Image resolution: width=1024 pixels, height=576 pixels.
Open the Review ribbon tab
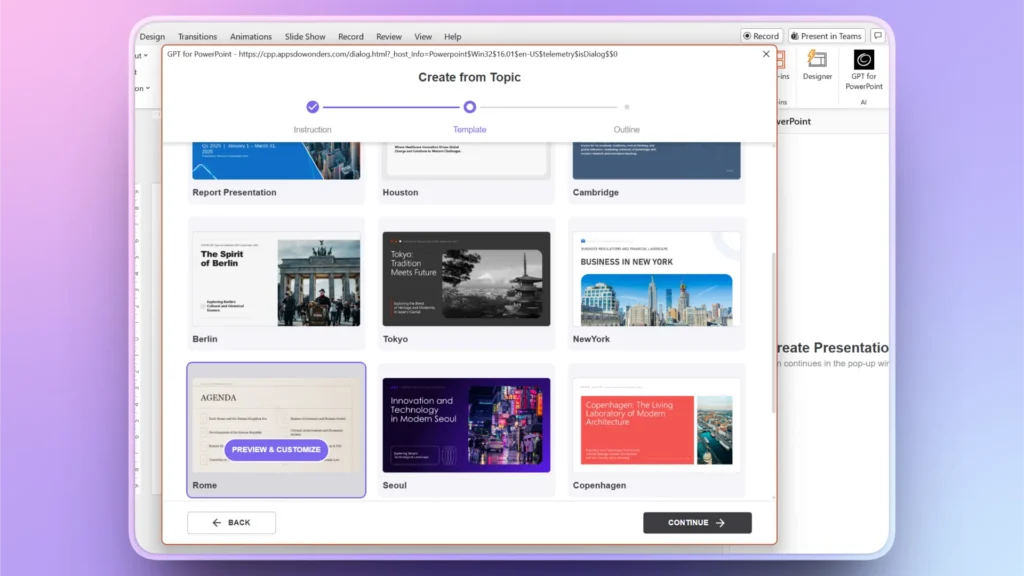pos(389,37)
